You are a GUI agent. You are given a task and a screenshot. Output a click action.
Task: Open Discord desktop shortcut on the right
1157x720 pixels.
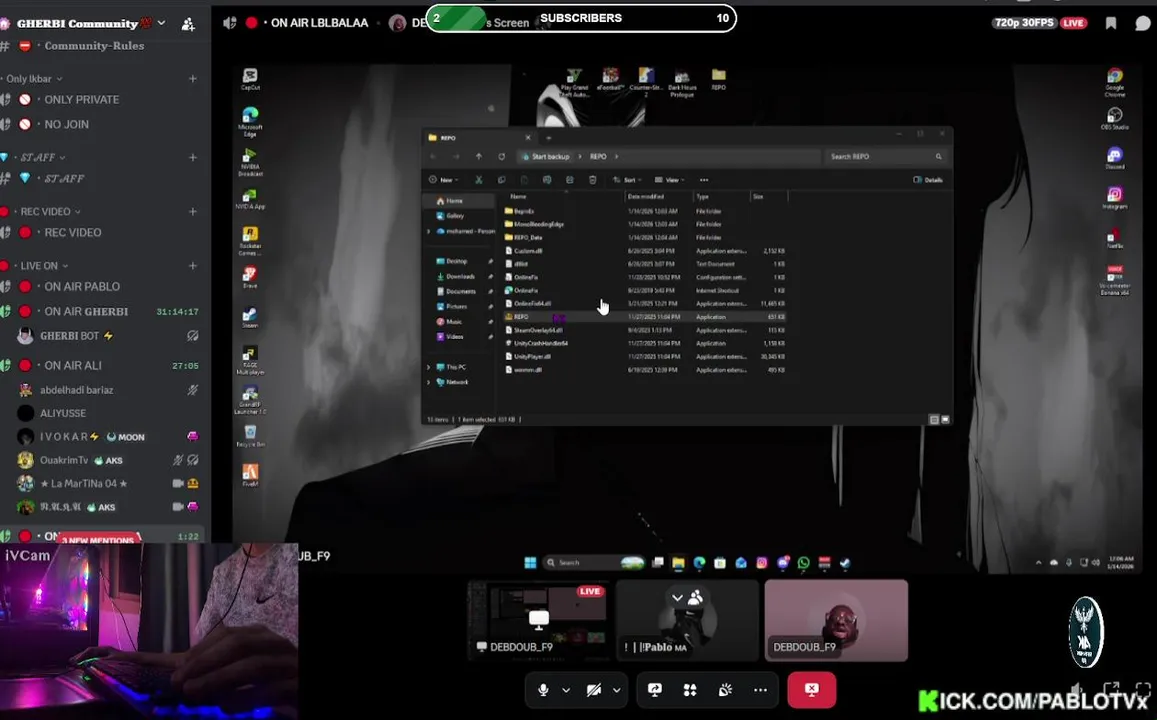(x=1115, y=158)
